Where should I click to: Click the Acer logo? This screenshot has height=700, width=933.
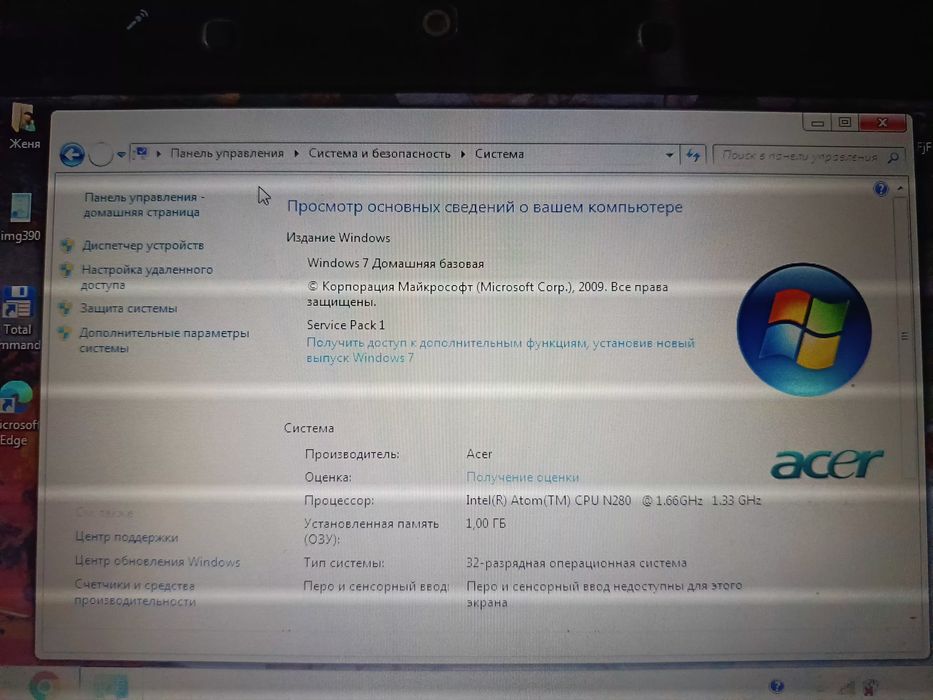827,464
